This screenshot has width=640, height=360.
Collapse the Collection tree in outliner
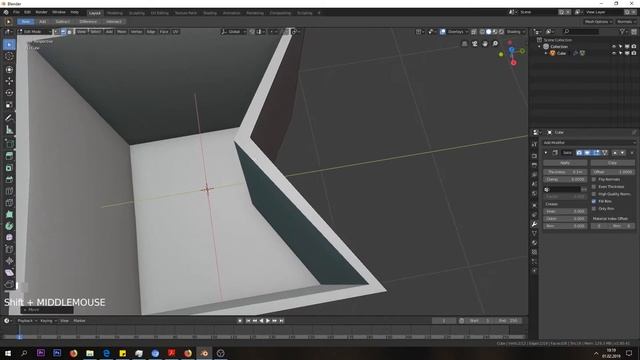click(540, 47)
